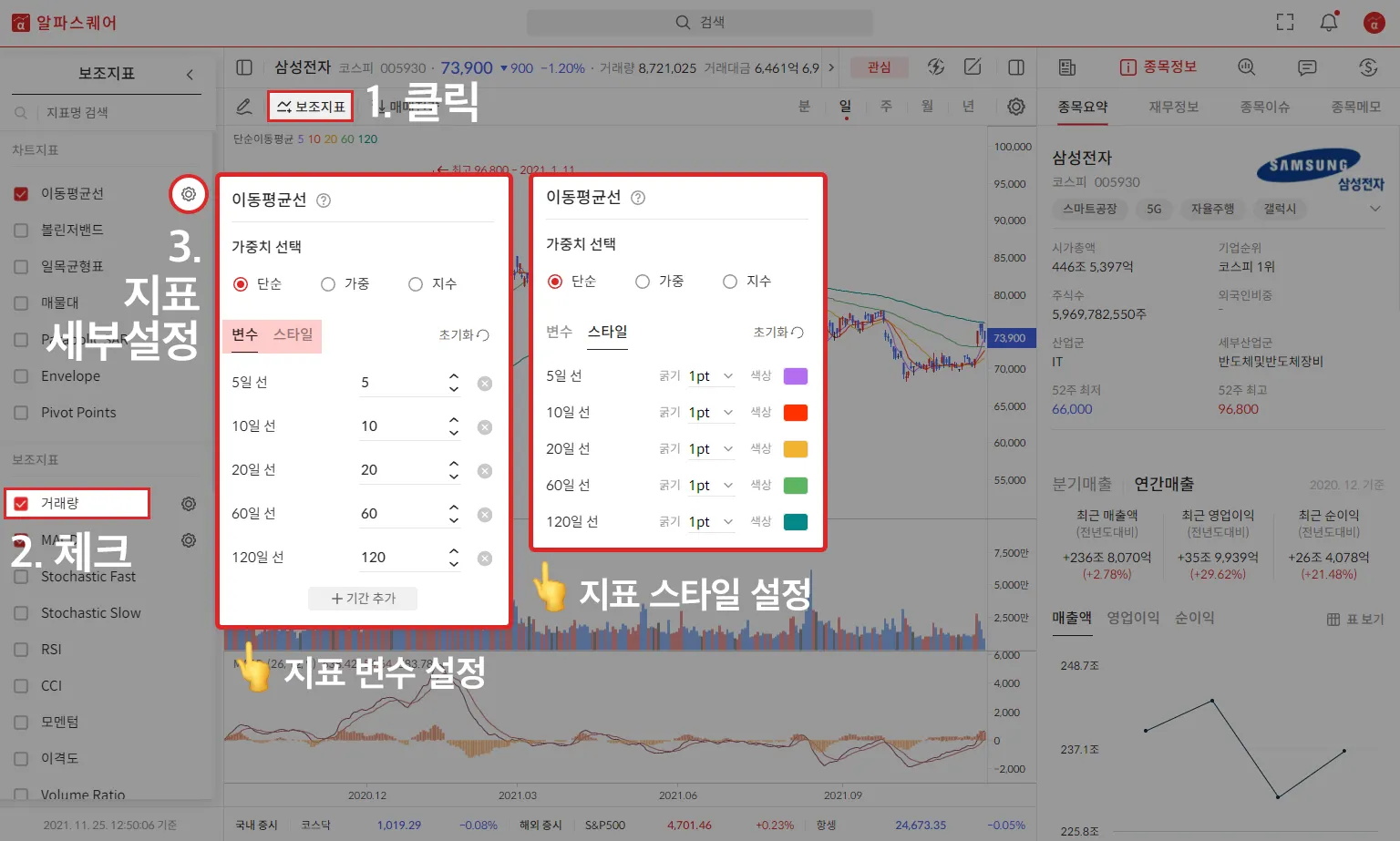Open settings gear for 이동평균선 indicator
1400x841 pixels.
pyautogui.click(x=189, y=194)
